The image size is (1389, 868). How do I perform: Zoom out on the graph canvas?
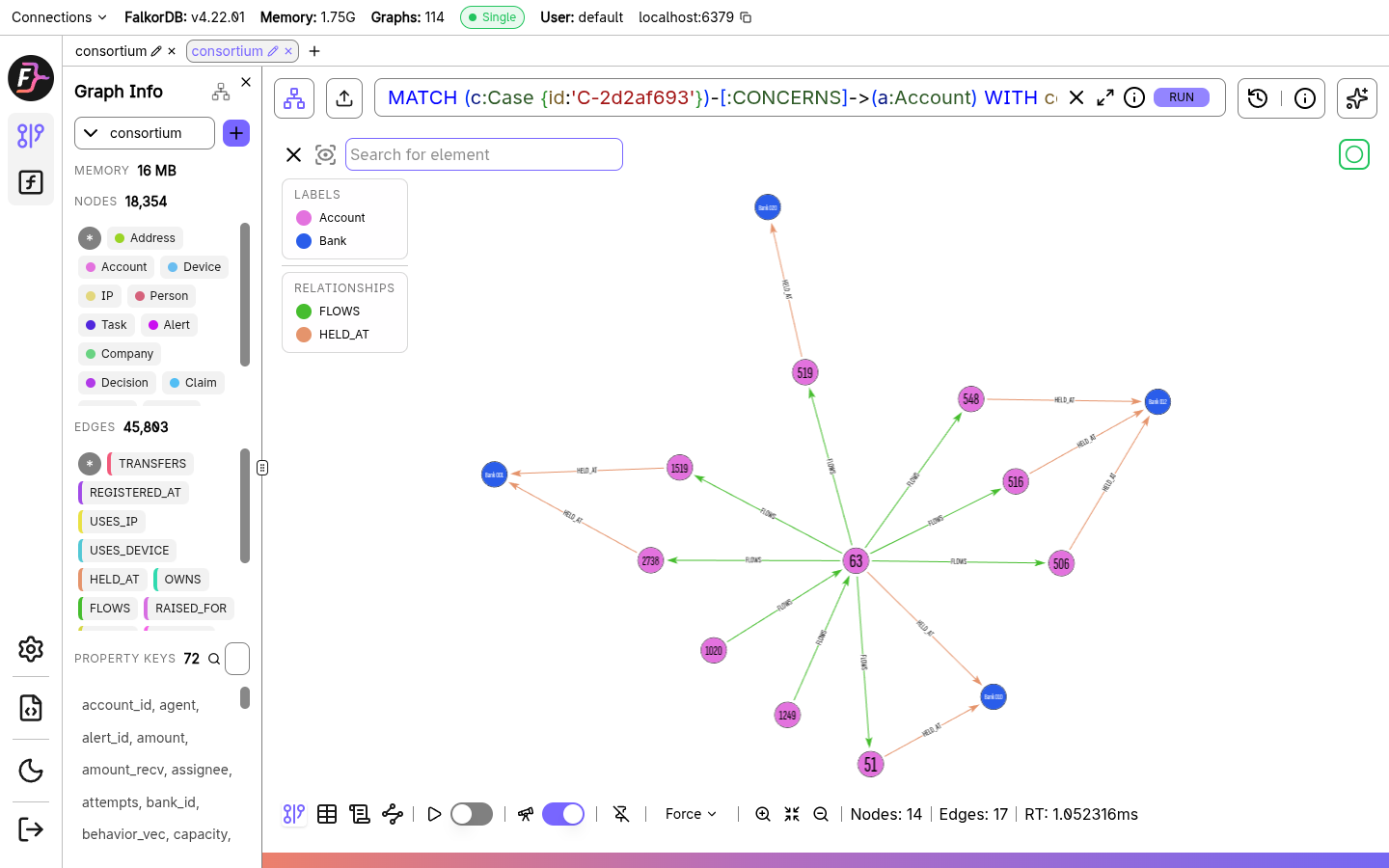[x=821, y=814]
